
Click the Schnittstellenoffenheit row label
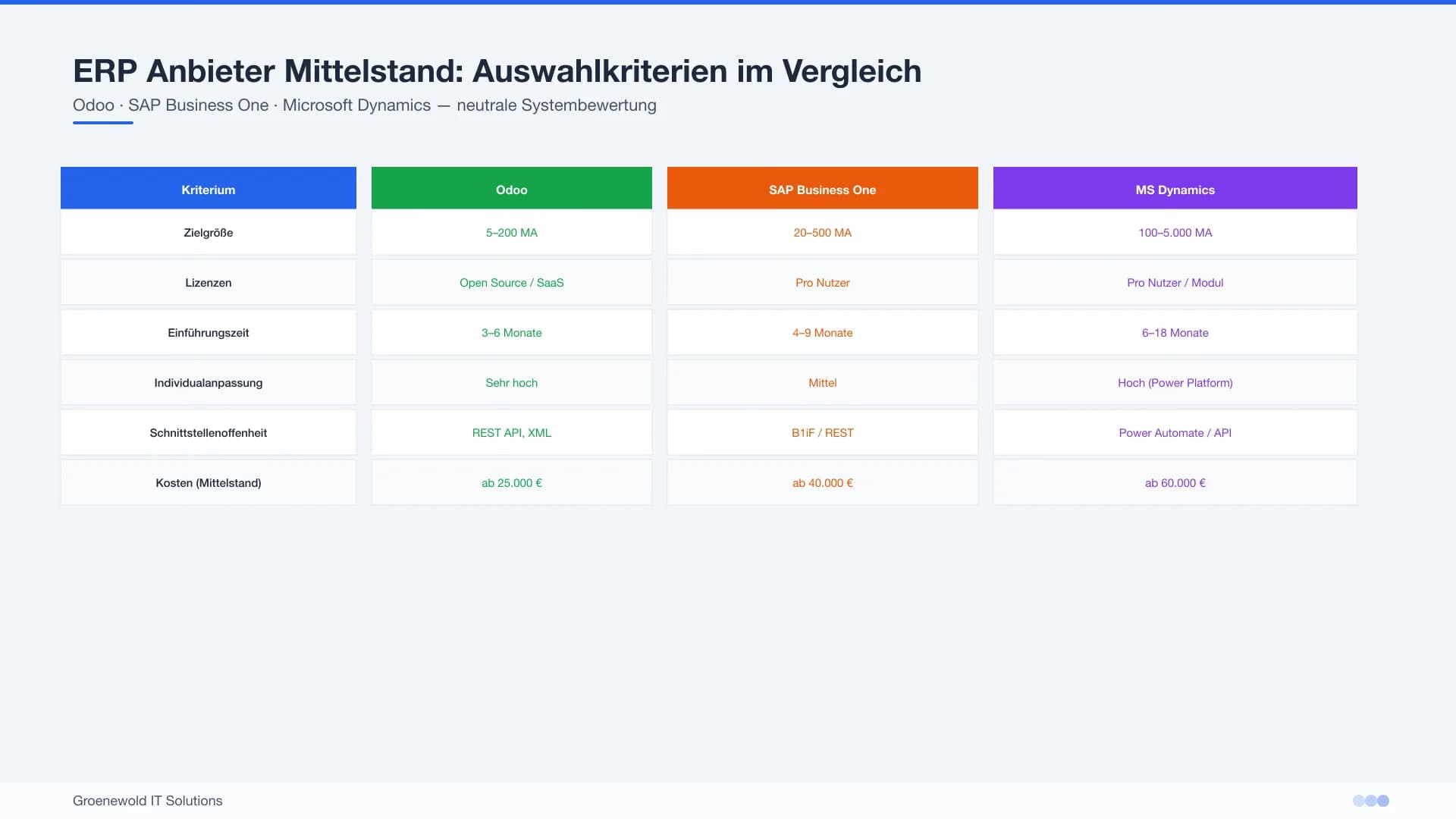pyautogui.click(x=209, y=432)
